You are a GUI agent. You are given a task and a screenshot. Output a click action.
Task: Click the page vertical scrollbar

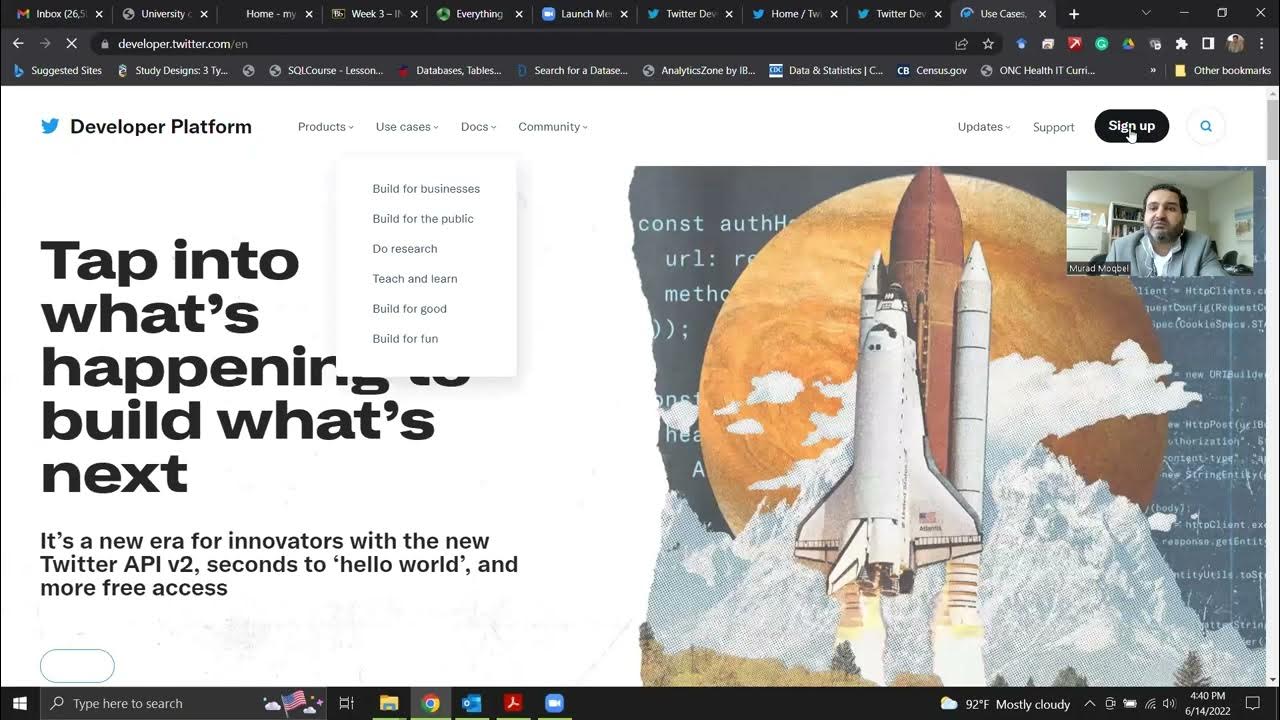(x=1273, y=385)
